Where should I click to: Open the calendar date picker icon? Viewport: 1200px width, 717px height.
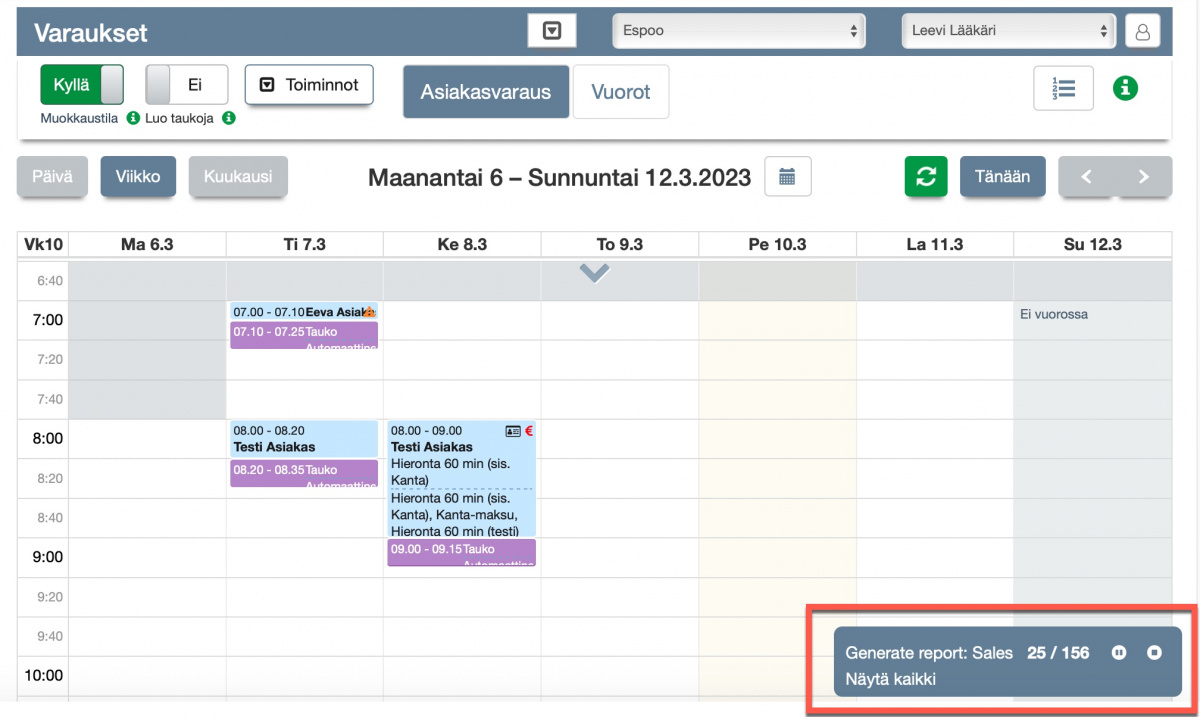coord(787,177)
